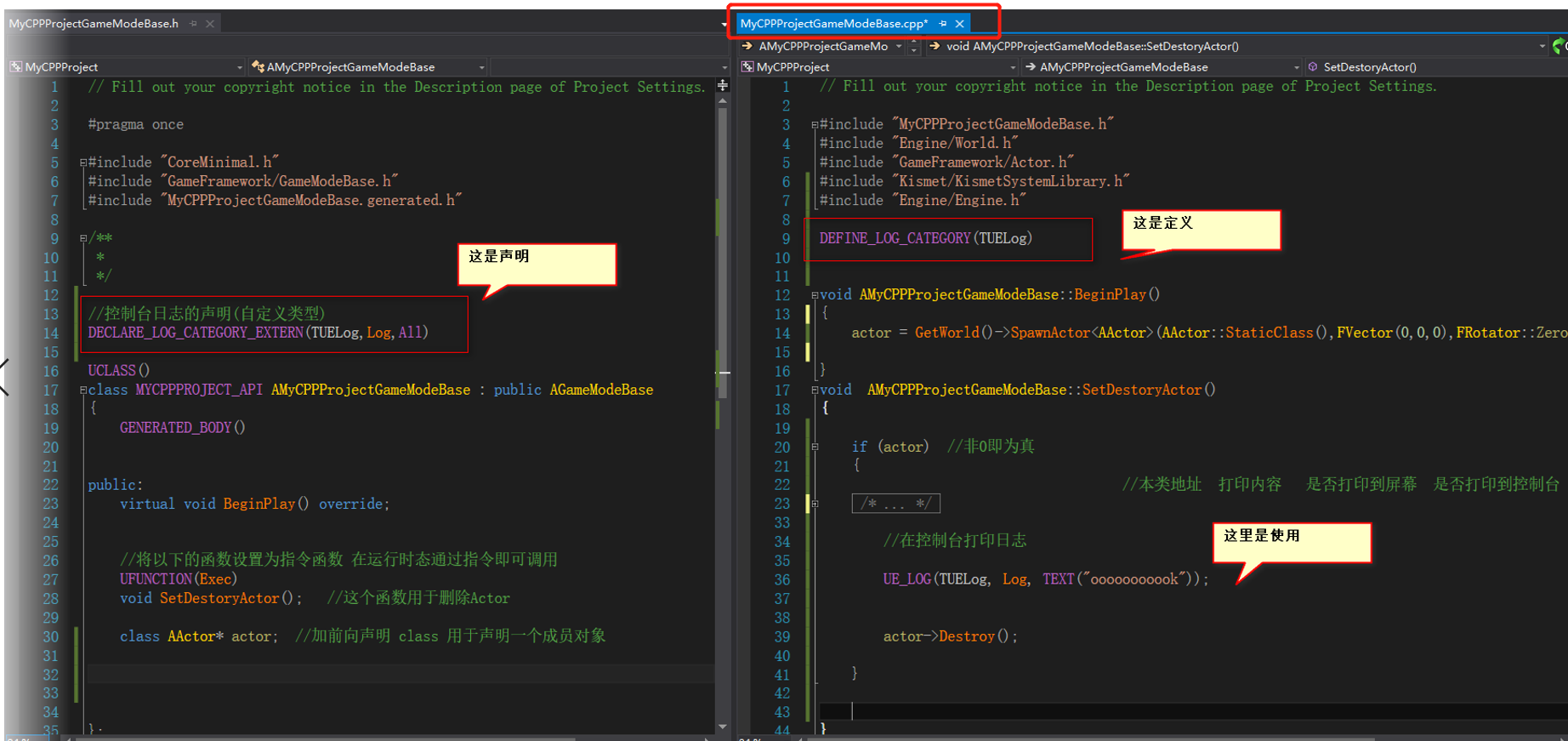The image size is (1568, 741).
Task: Open MyCPPProject scope dropdown in the .cpp editor
Action: point(878,66)
